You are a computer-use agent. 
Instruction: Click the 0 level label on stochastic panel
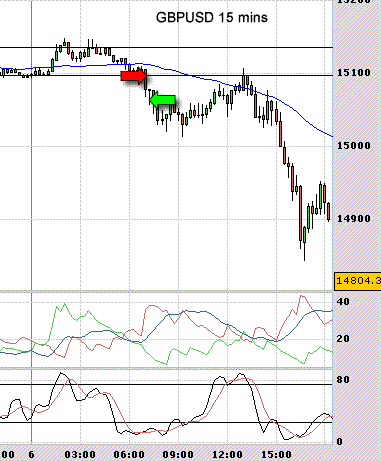point(340,442)
